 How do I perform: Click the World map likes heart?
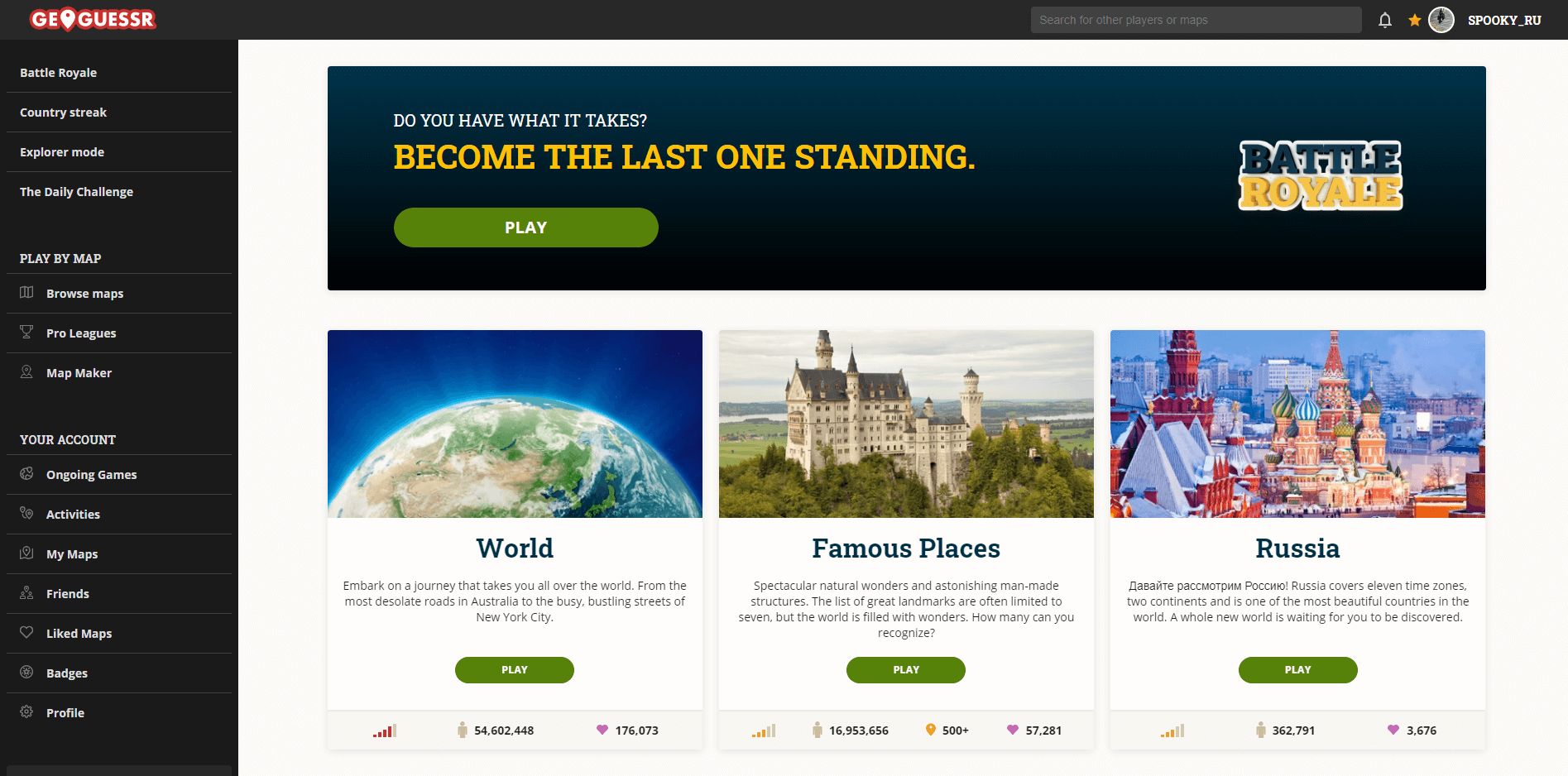pos(602,730)
